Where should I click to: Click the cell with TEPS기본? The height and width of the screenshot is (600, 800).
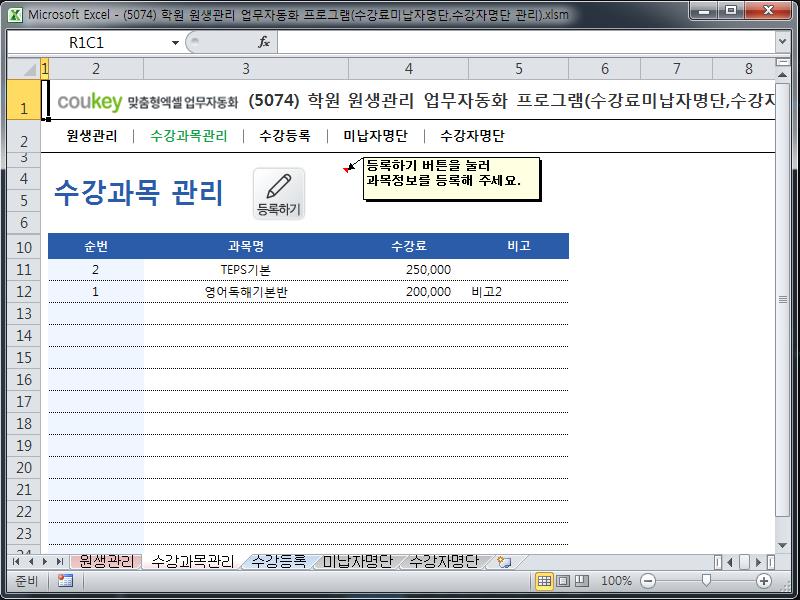tap(246, 269)
